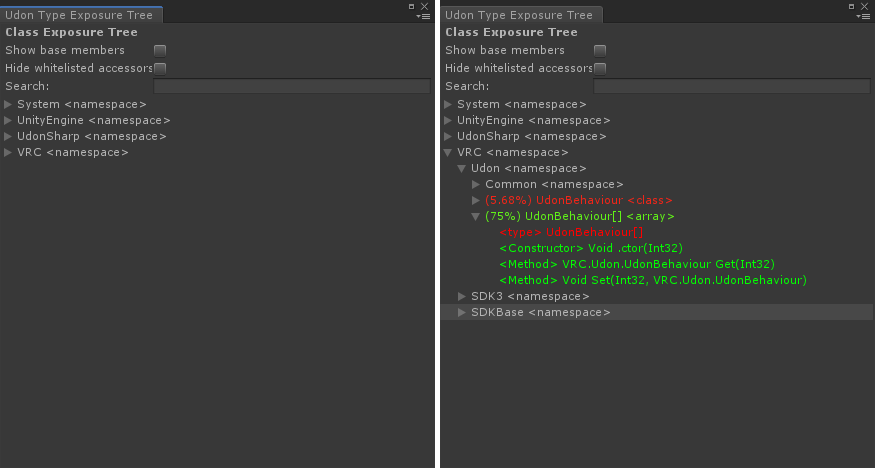Image resolution: width=875 pixels, height=468 pixels.
Task: Select the SDK3 <namespace> row
Action: click(x=657, y=296)
